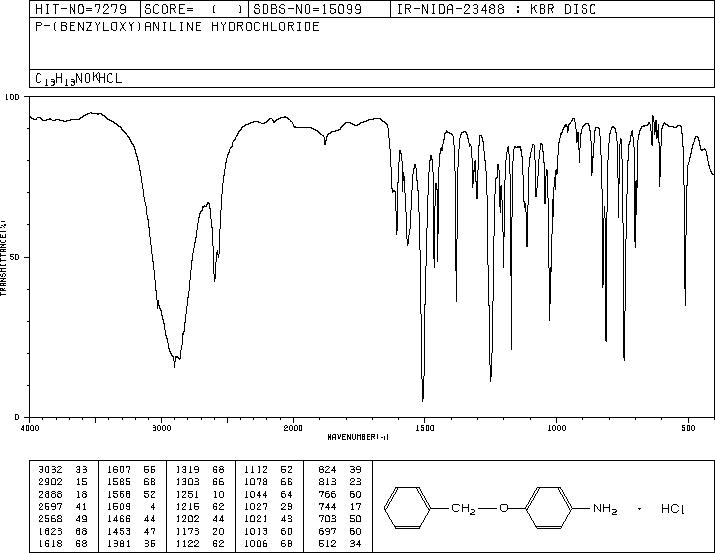Click the left benzyl ring in the structure

[407, 508]
